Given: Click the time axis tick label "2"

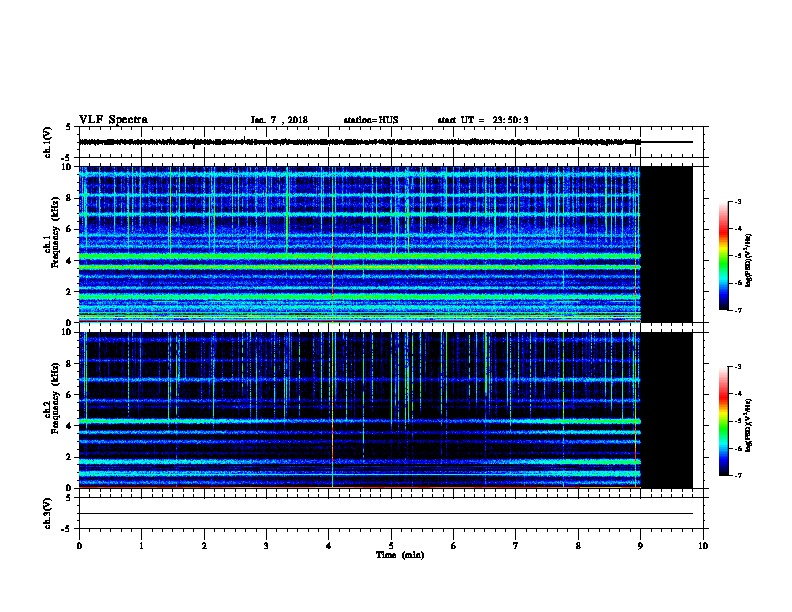Looking at the screenshot, I should tap(204, 546).
